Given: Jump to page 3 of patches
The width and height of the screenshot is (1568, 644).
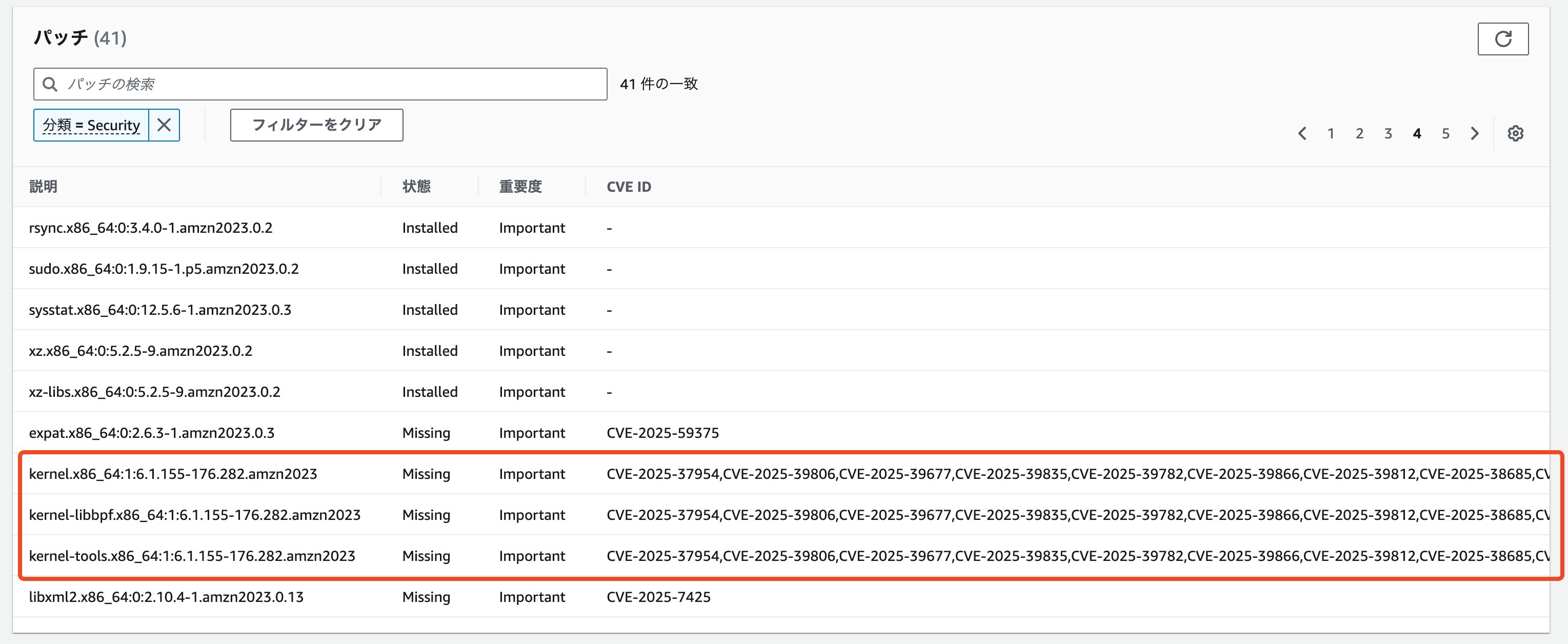Looking at the screenshot, I should (x=1388, y=133).
